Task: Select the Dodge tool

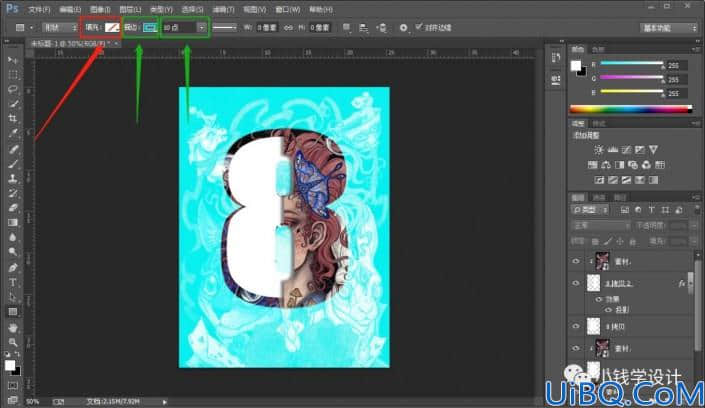Action: (13, 252)
